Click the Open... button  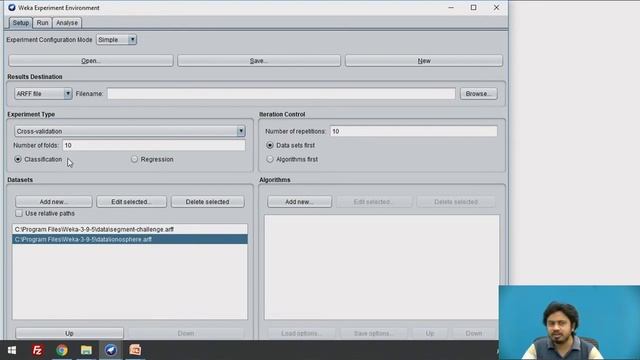click(91, 60)
